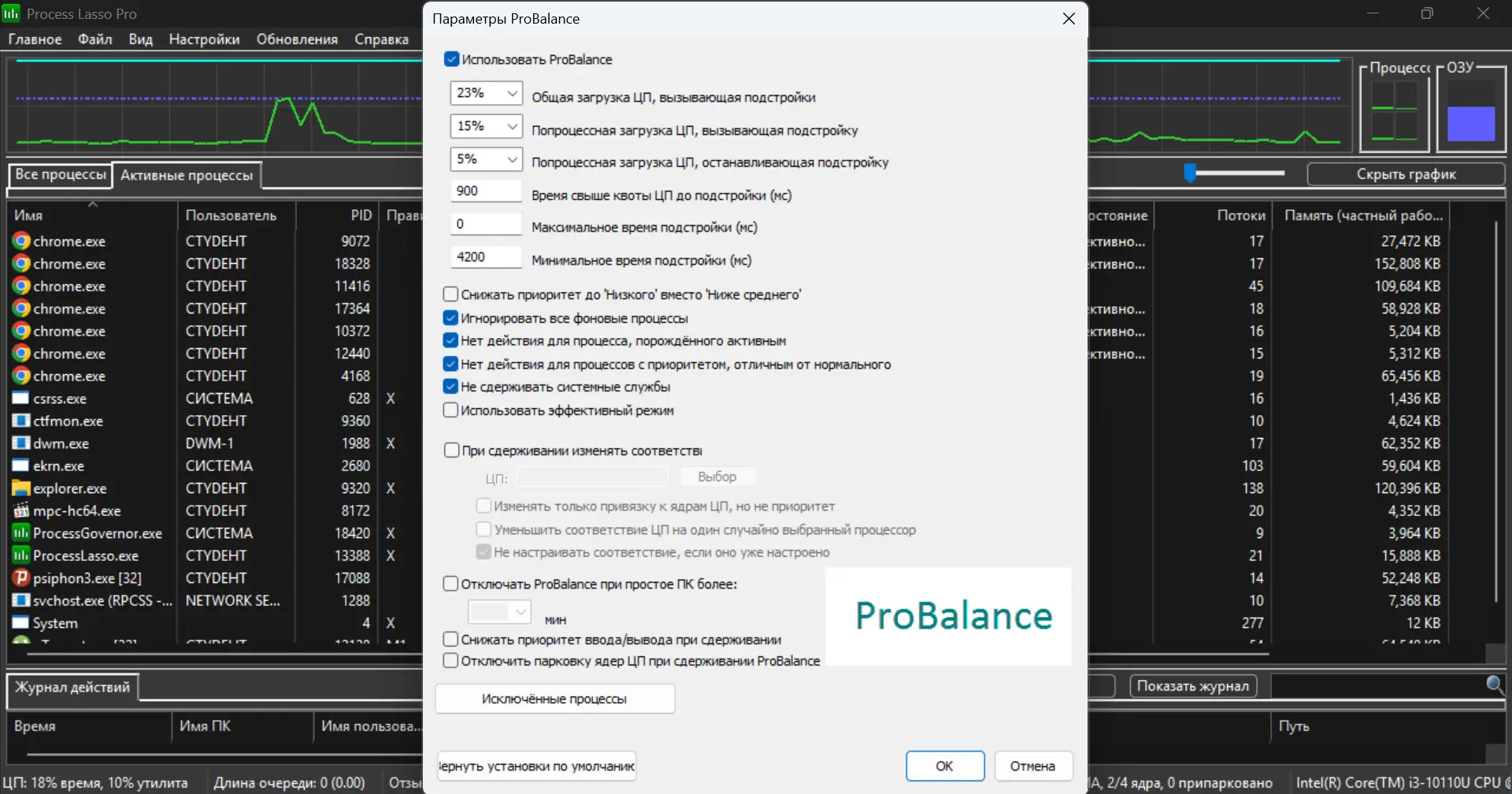Viewport: 1512px width, 794px height.
Task: Click the chrome.exe icon for PID 9072
Action: pyautogui.click(x=21, y=241)
